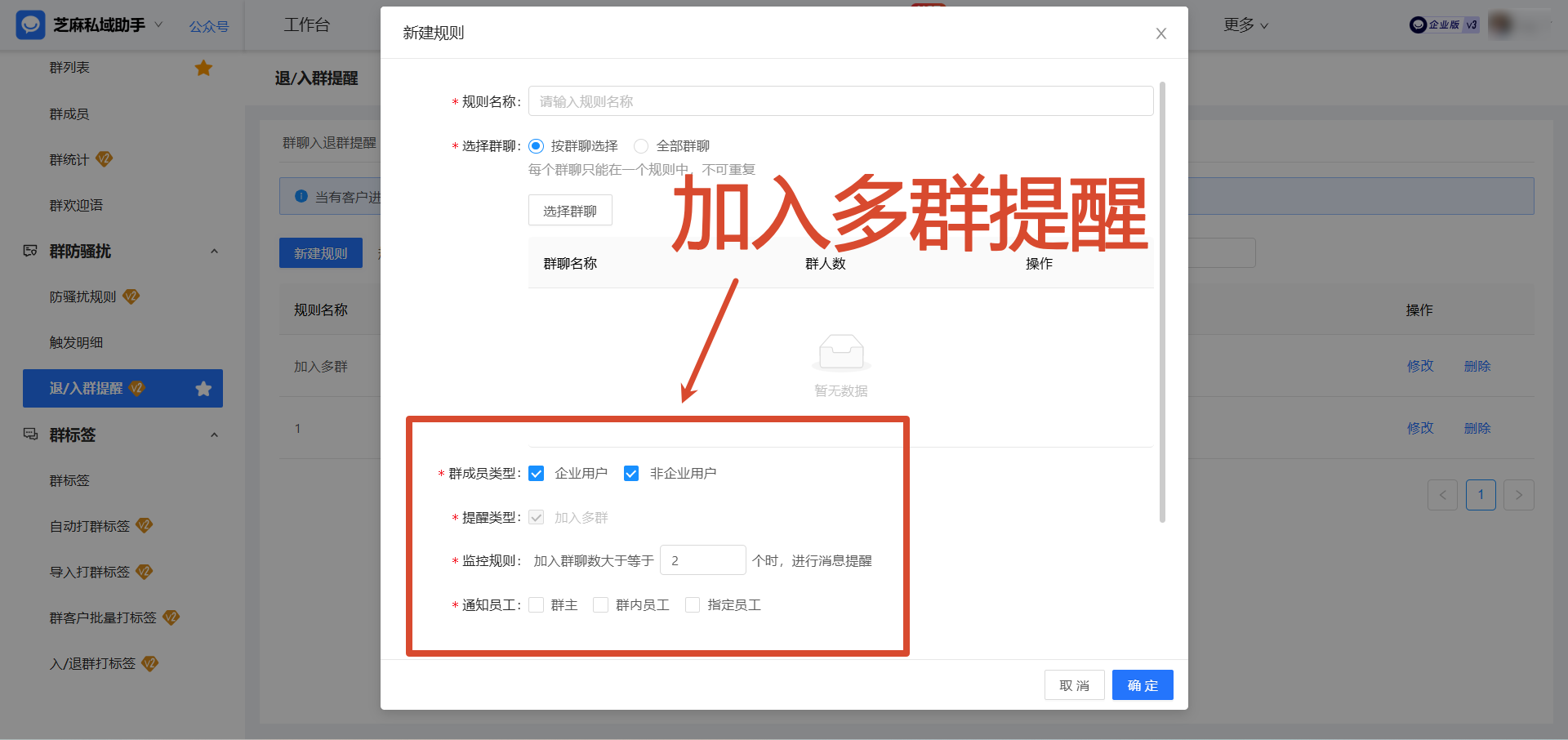Image resolution: width=1568 pixels, height=740 pixels.
Task: Select the 退/入群提醒 sidebar item
Action: coord(122,389)
